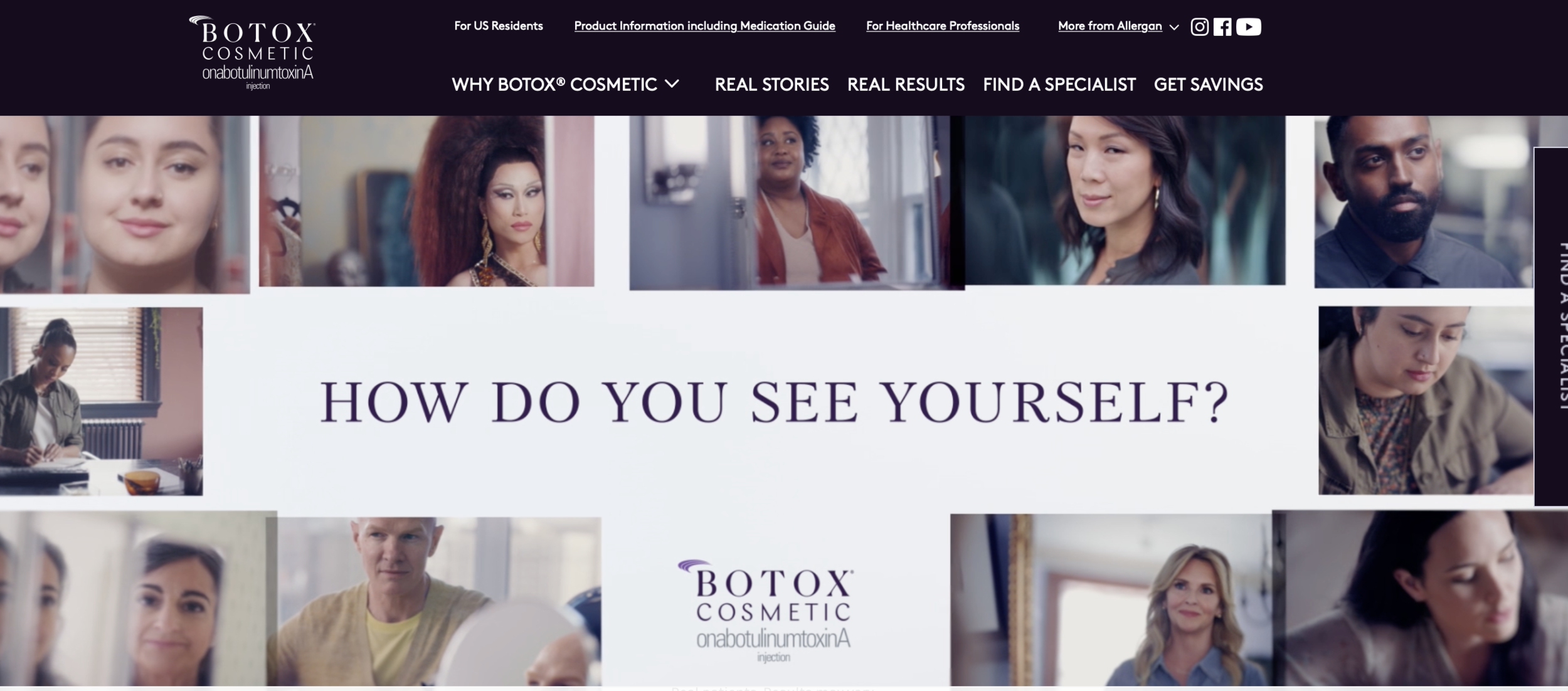
Task: Select Find a Specialist in navigation
Action: coord(1059,85)
